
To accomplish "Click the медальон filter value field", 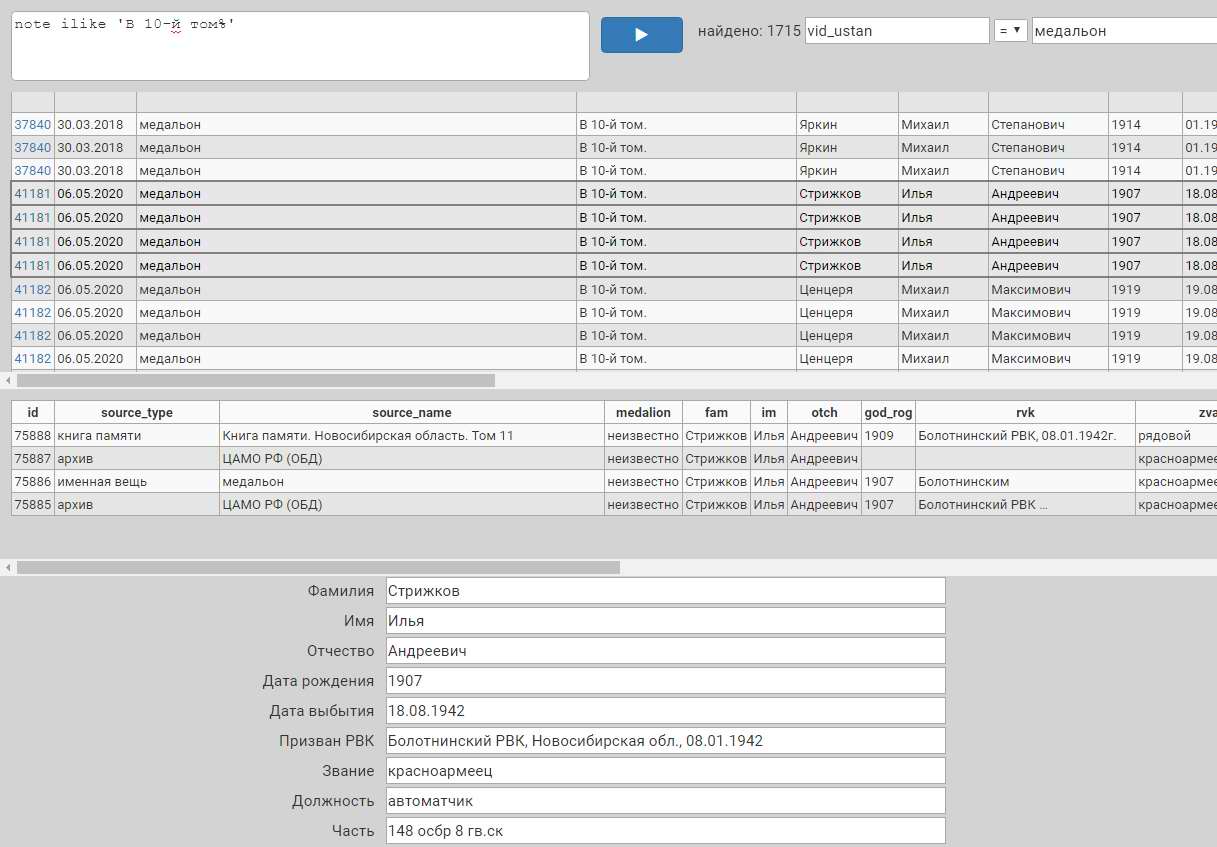I will (x=1122, y=31).
